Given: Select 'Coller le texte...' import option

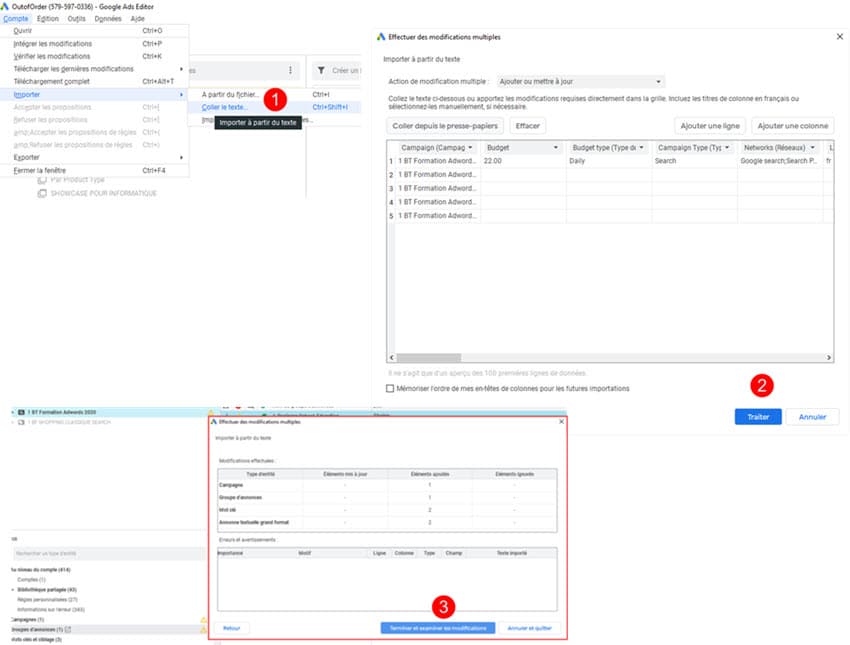Looking at the screenshot, I should 274,107.
